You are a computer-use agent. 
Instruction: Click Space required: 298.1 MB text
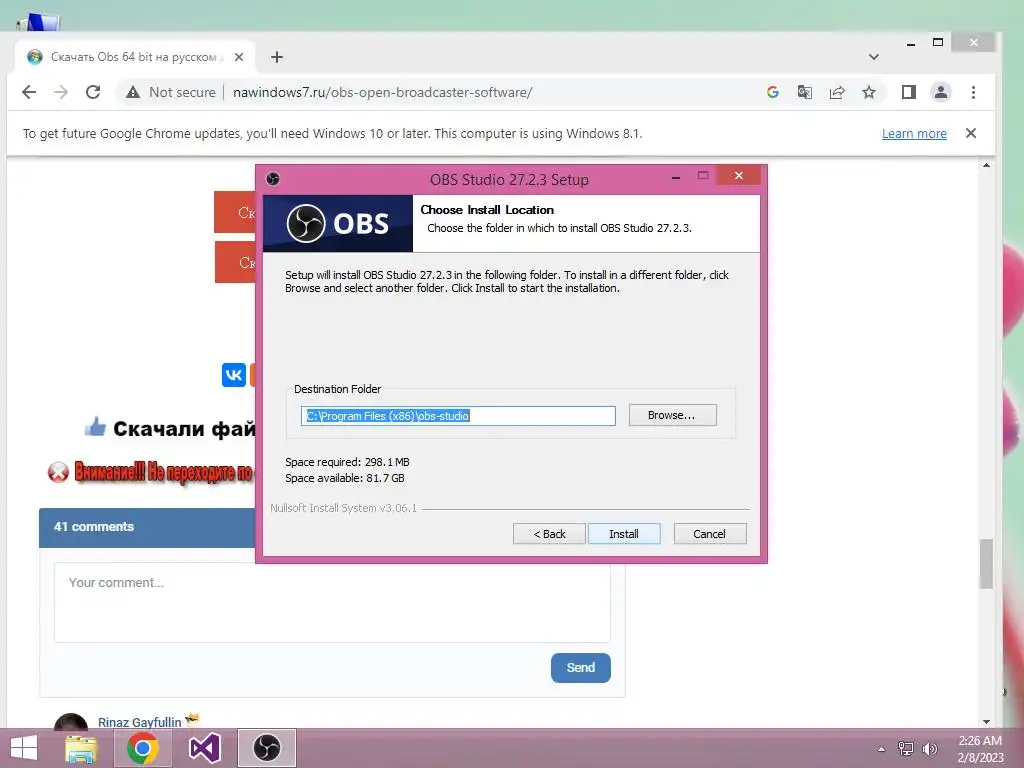tap(347, 462)
